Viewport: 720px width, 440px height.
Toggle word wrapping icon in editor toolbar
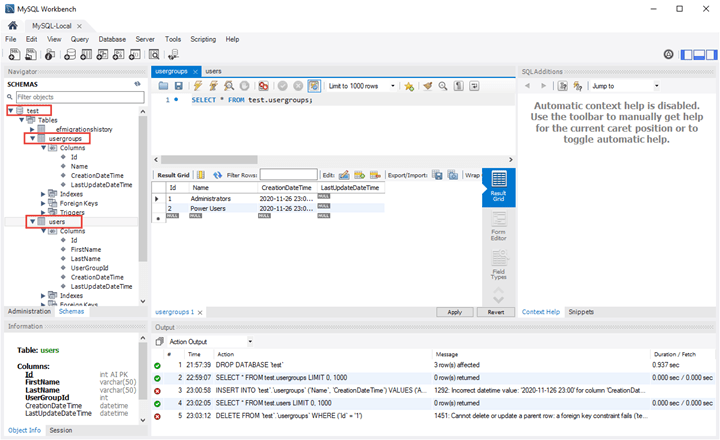point(474,86)
